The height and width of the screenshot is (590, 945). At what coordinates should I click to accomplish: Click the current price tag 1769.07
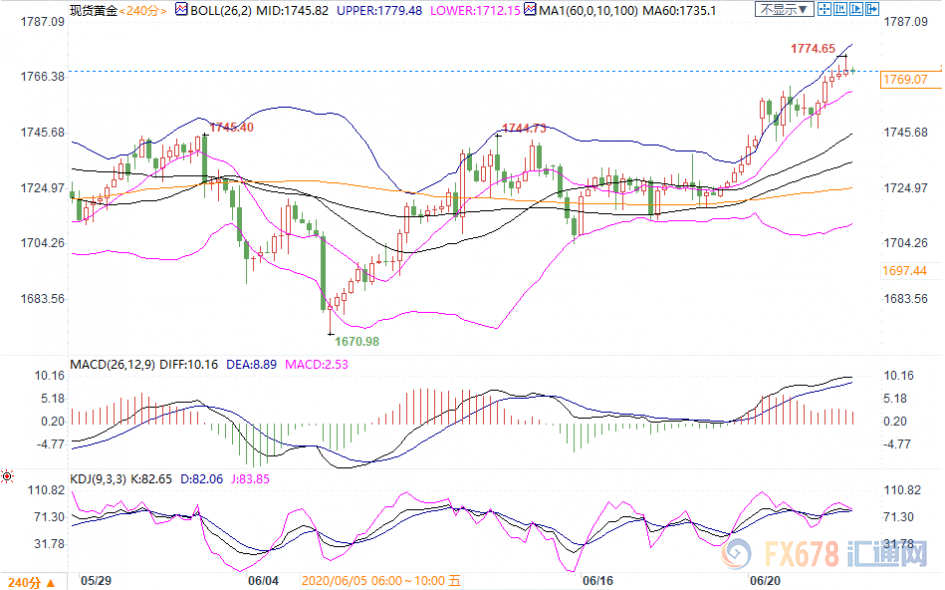906,79
